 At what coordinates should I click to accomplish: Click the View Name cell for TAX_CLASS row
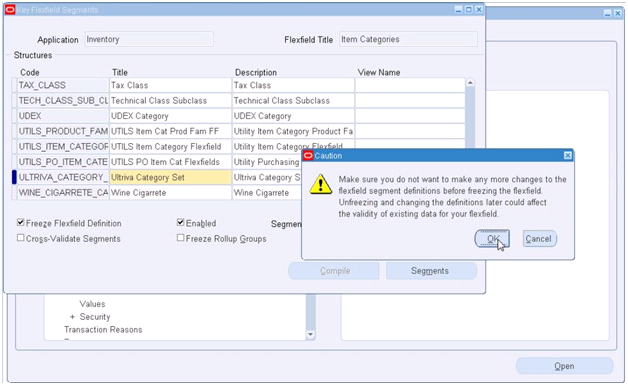[410, 85]
